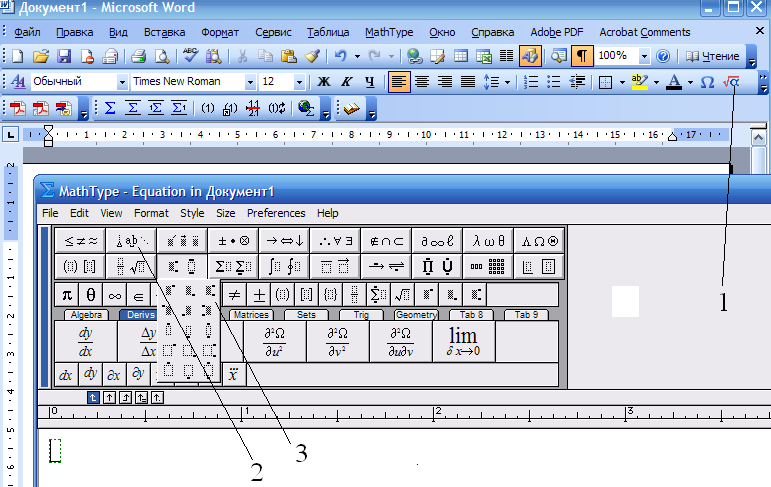Click the Sets tab button

pyautogui.click(x=306, y=315)
